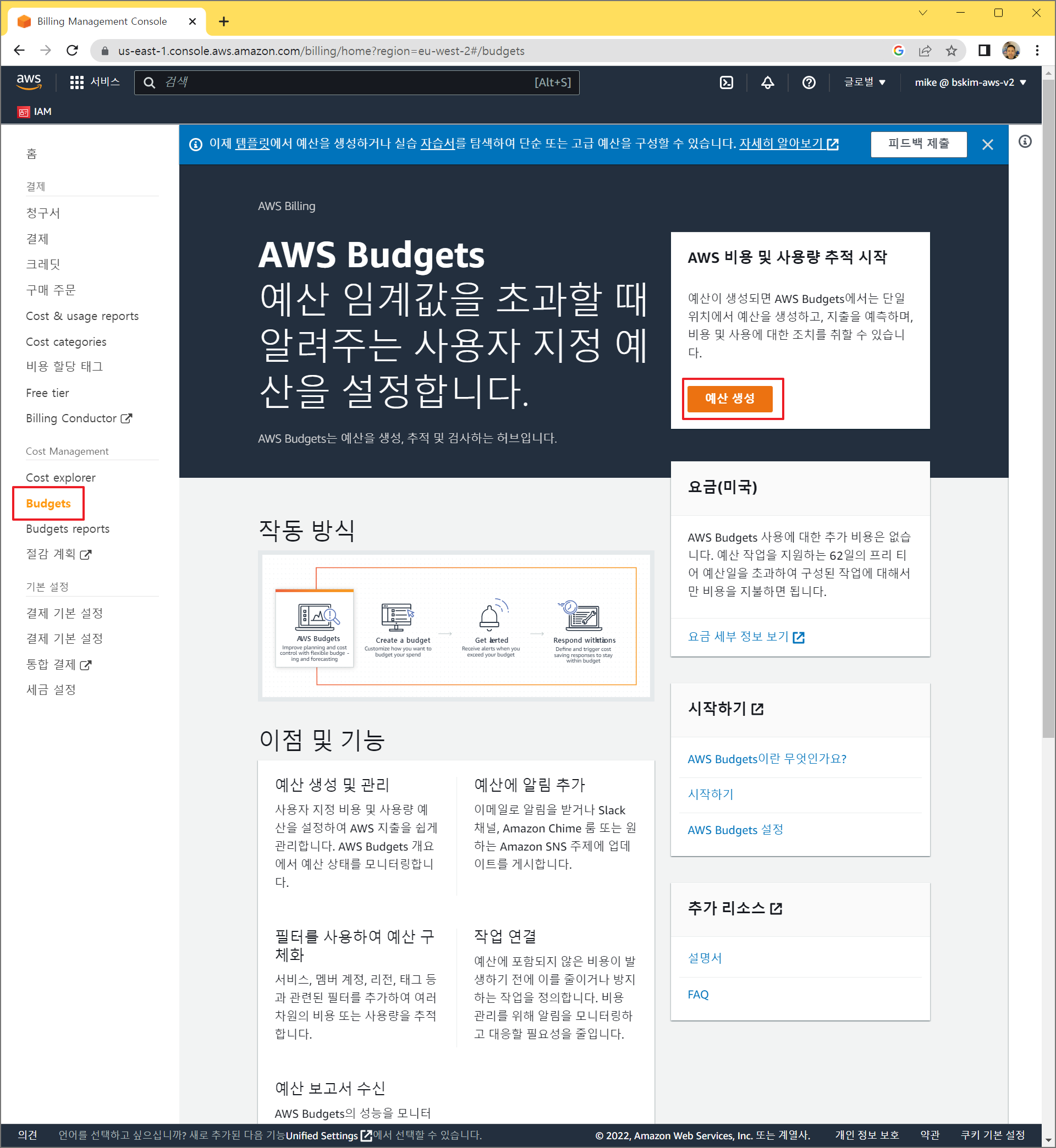Open Cost explorer sidebar item
Screen dimensions: 1056x1148
pyautogui.click(x=61, y=478)
